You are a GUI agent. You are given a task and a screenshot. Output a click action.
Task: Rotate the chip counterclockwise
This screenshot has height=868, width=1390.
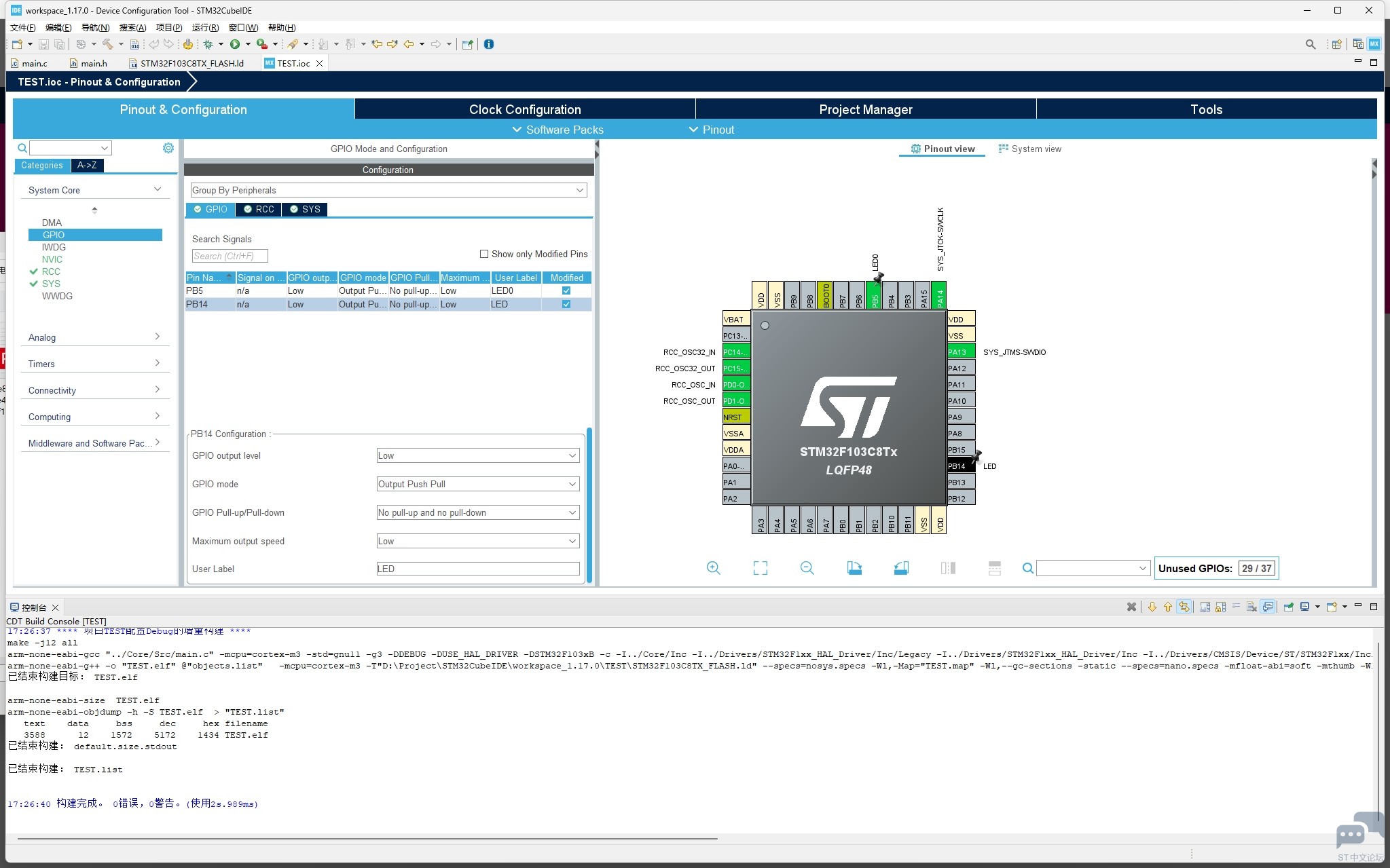point(901,568)
